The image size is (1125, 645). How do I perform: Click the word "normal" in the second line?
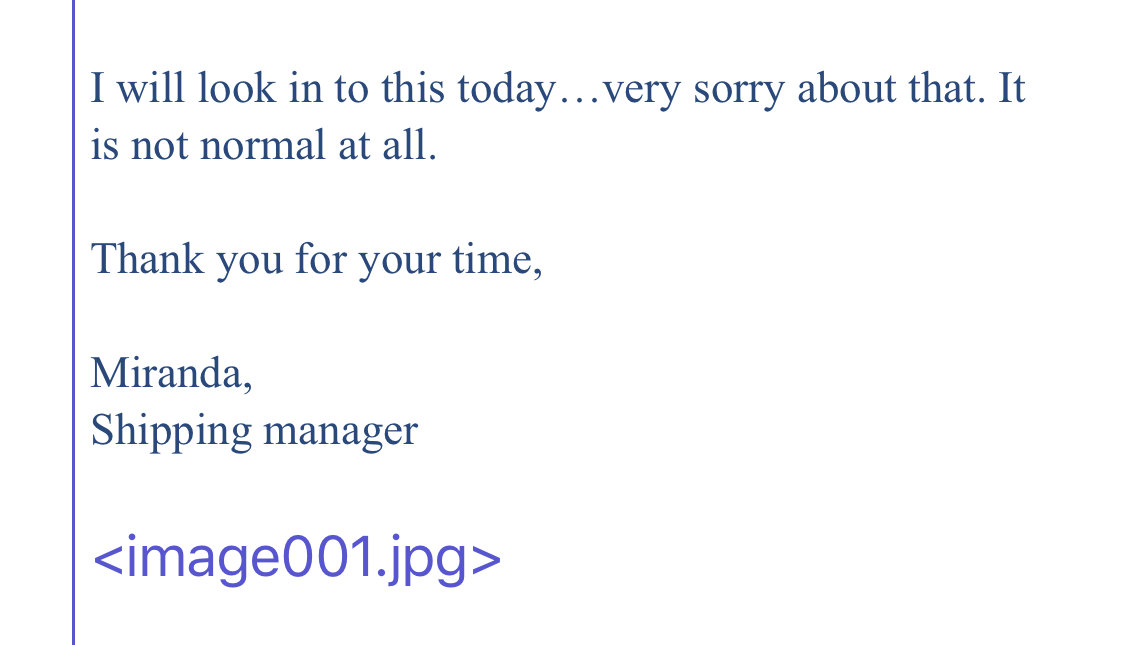coord(263,146)
